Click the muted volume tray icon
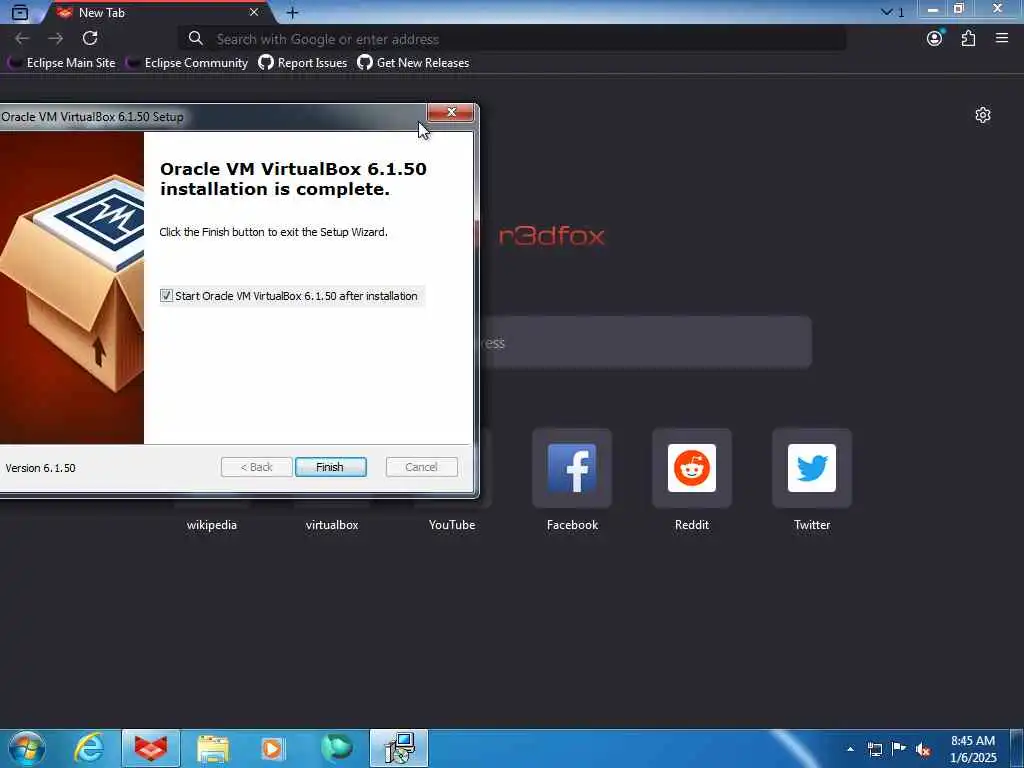Image resolution: width=1024 pixels, height=768 pixels. (923, 750)
